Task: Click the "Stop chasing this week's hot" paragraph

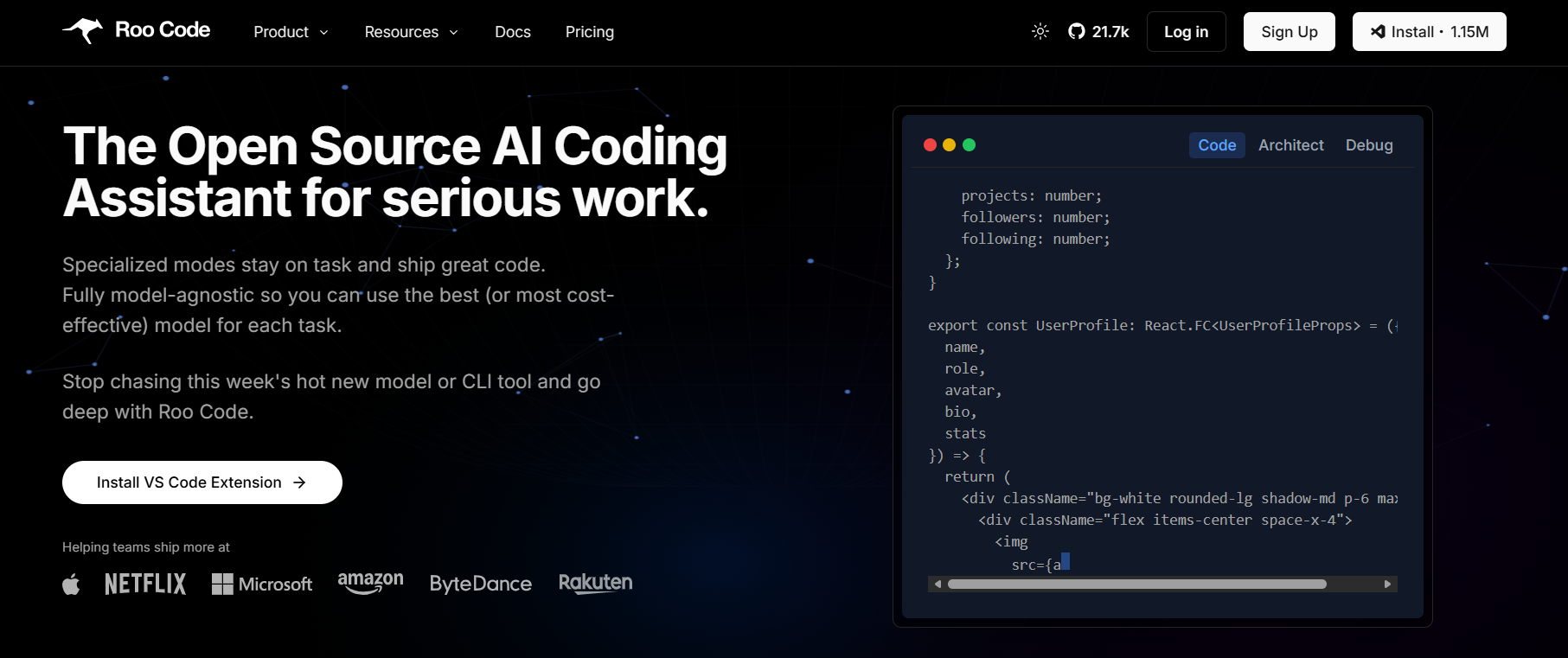Action: point(331,397)
